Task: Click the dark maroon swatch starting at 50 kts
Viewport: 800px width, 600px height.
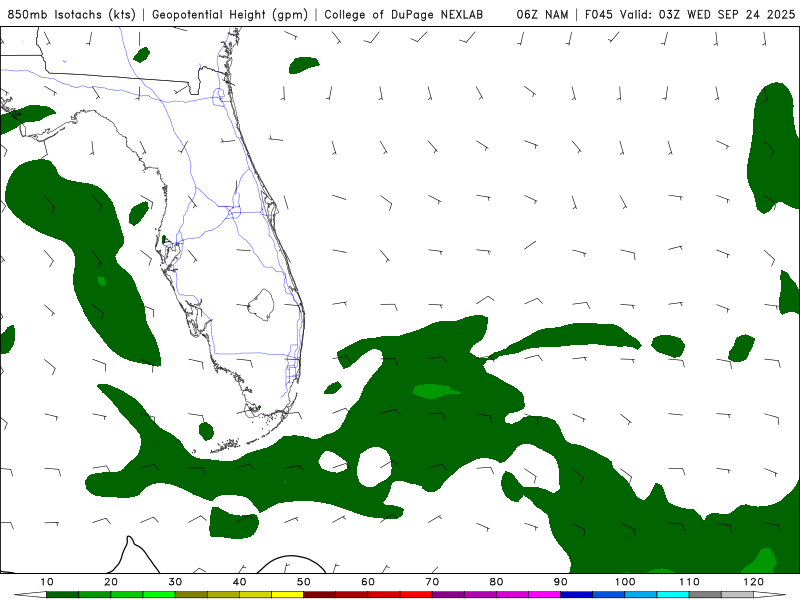Action: point(319,594)
